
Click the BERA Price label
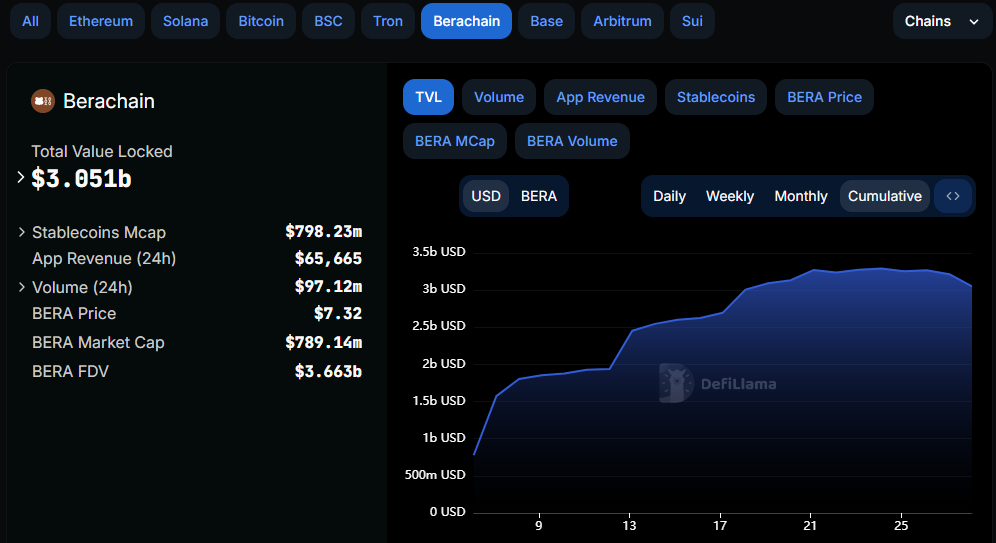point(74,314)
